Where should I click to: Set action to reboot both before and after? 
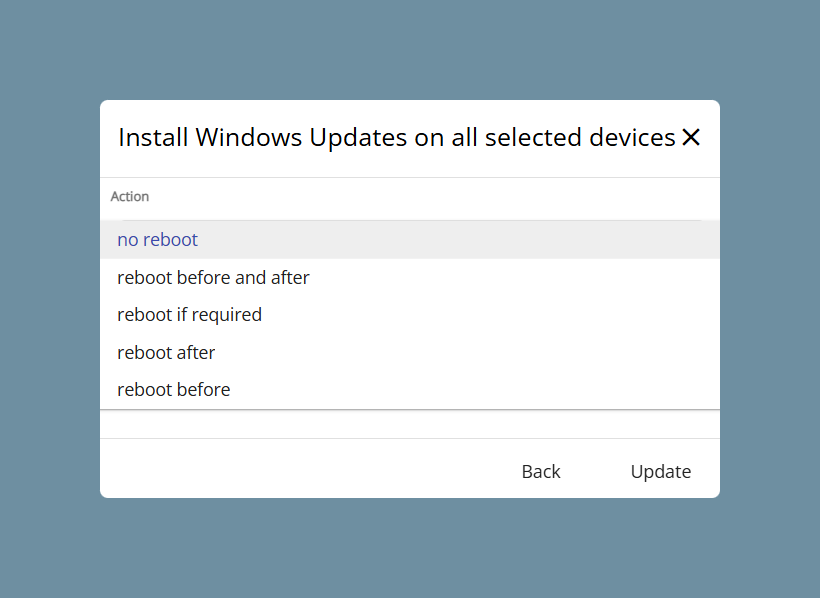[x=410, y=277]
